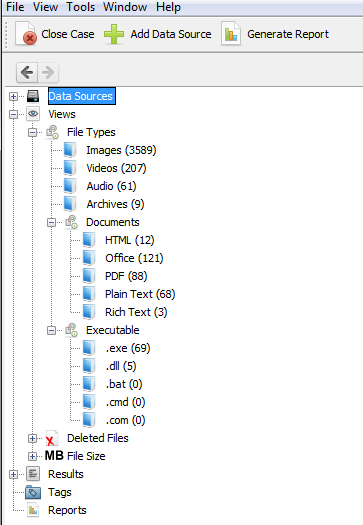The height and width of the screenshot is (525, 363).
Task: Click the Generate Report button
Action: [x=275, y=34]
